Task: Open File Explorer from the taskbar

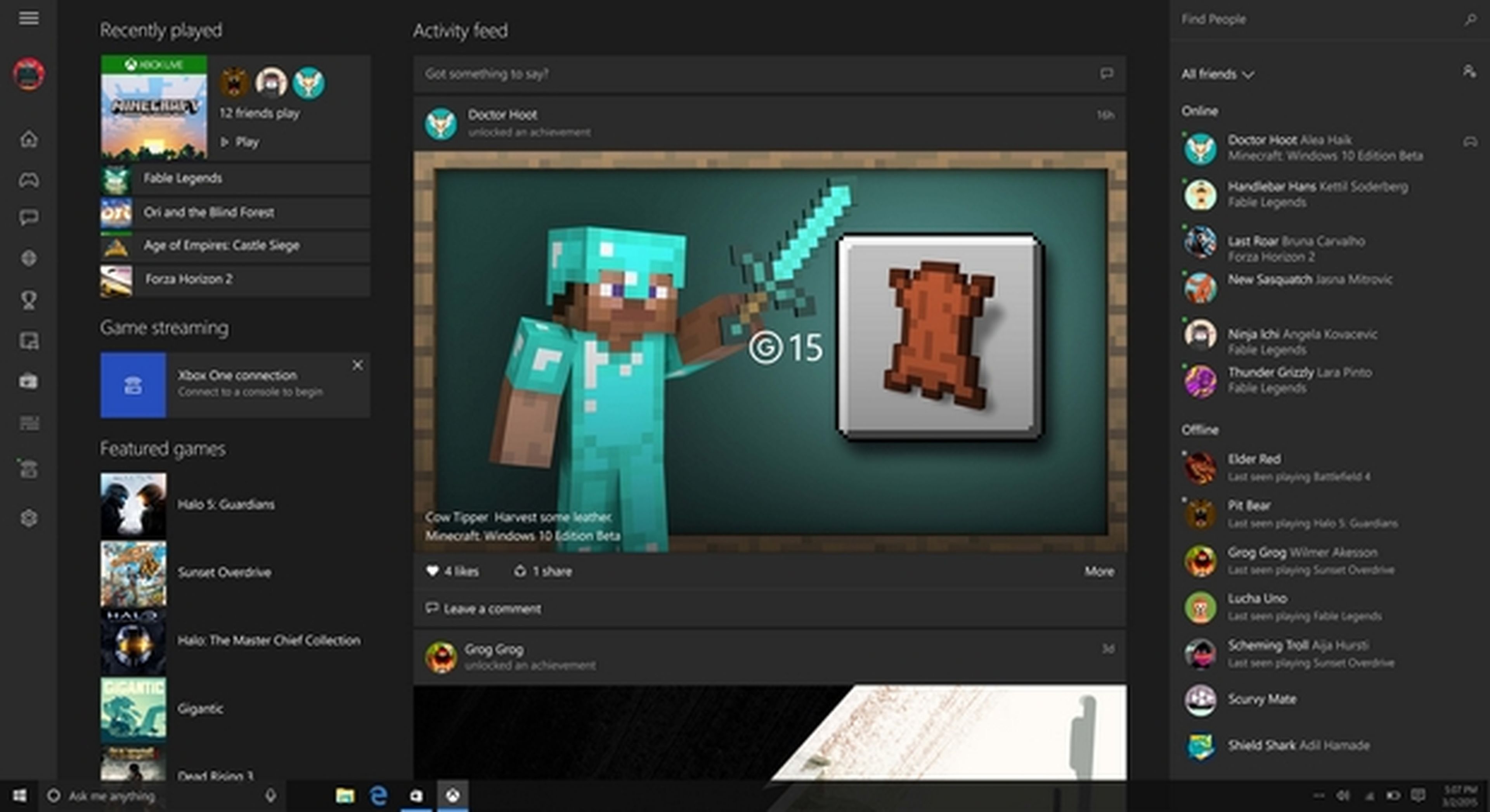Action: [345, 796]
